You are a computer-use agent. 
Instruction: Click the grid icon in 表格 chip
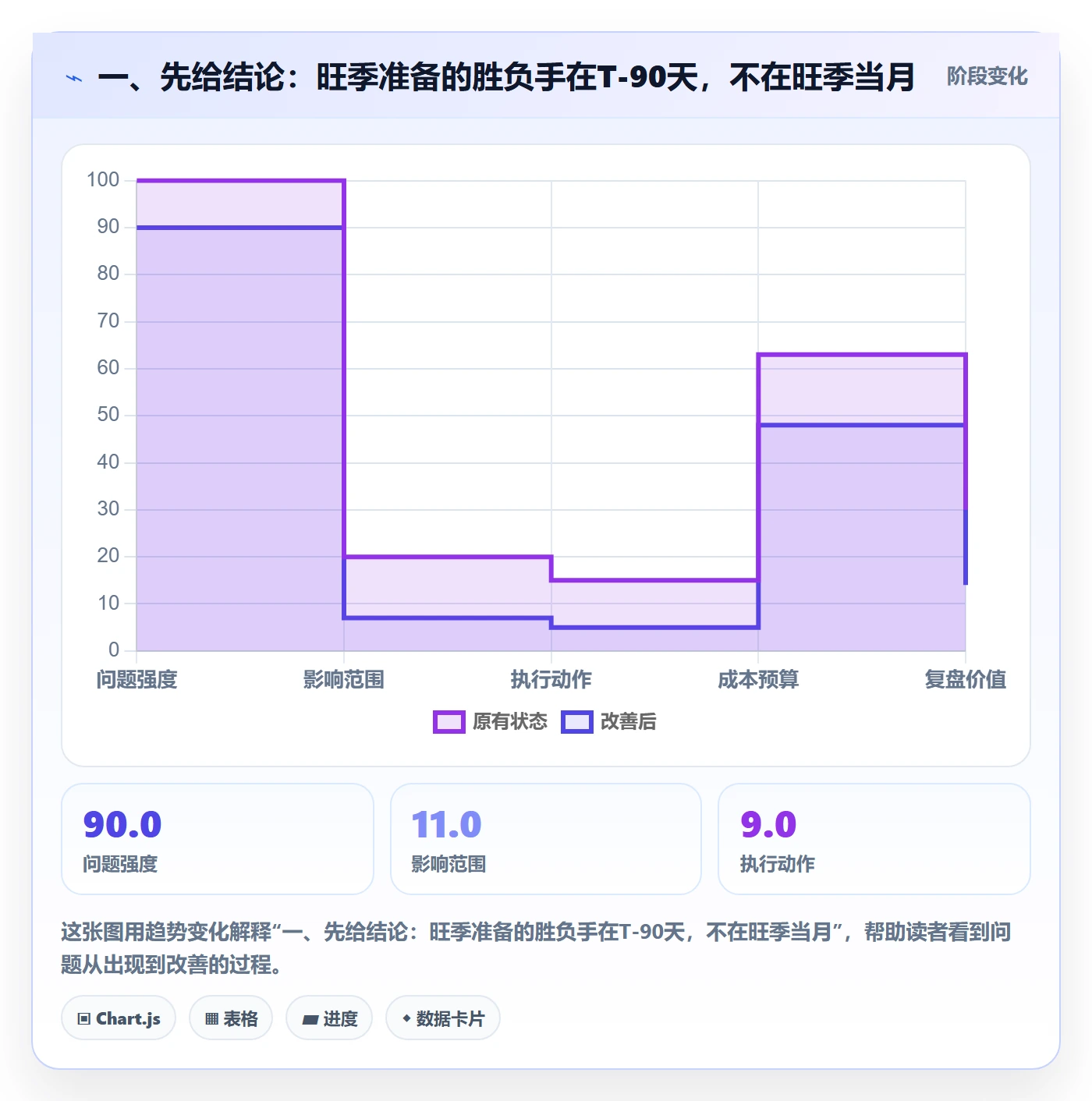[211, 1019]
